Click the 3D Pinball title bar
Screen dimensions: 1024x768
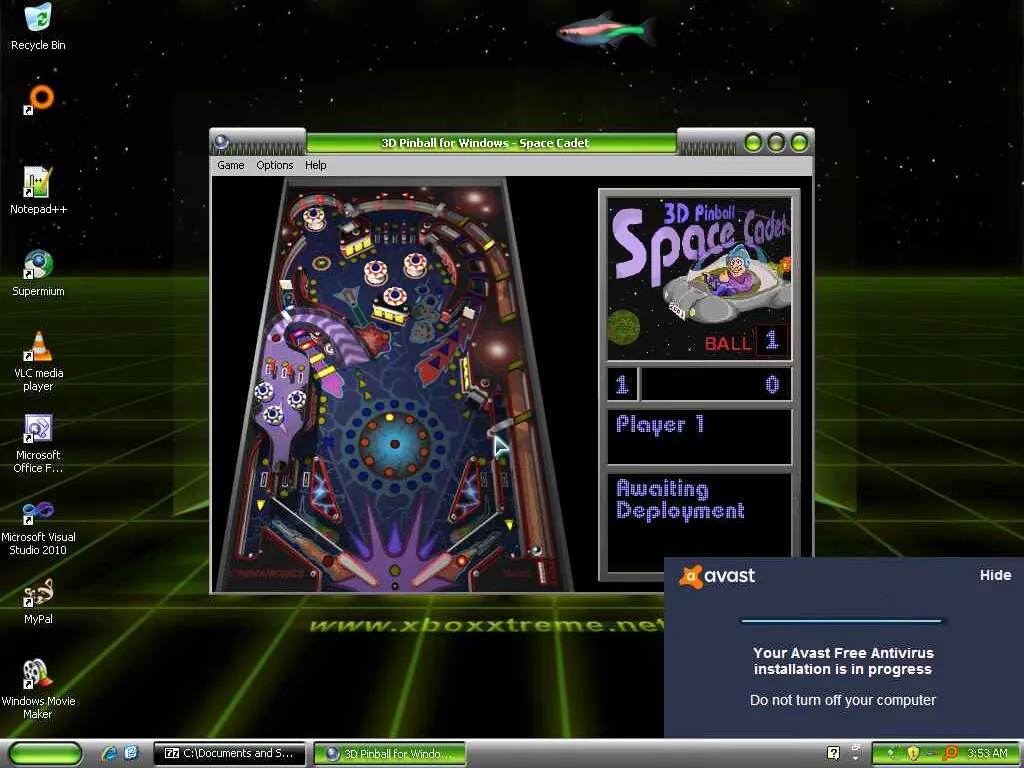tap(485, 143)
